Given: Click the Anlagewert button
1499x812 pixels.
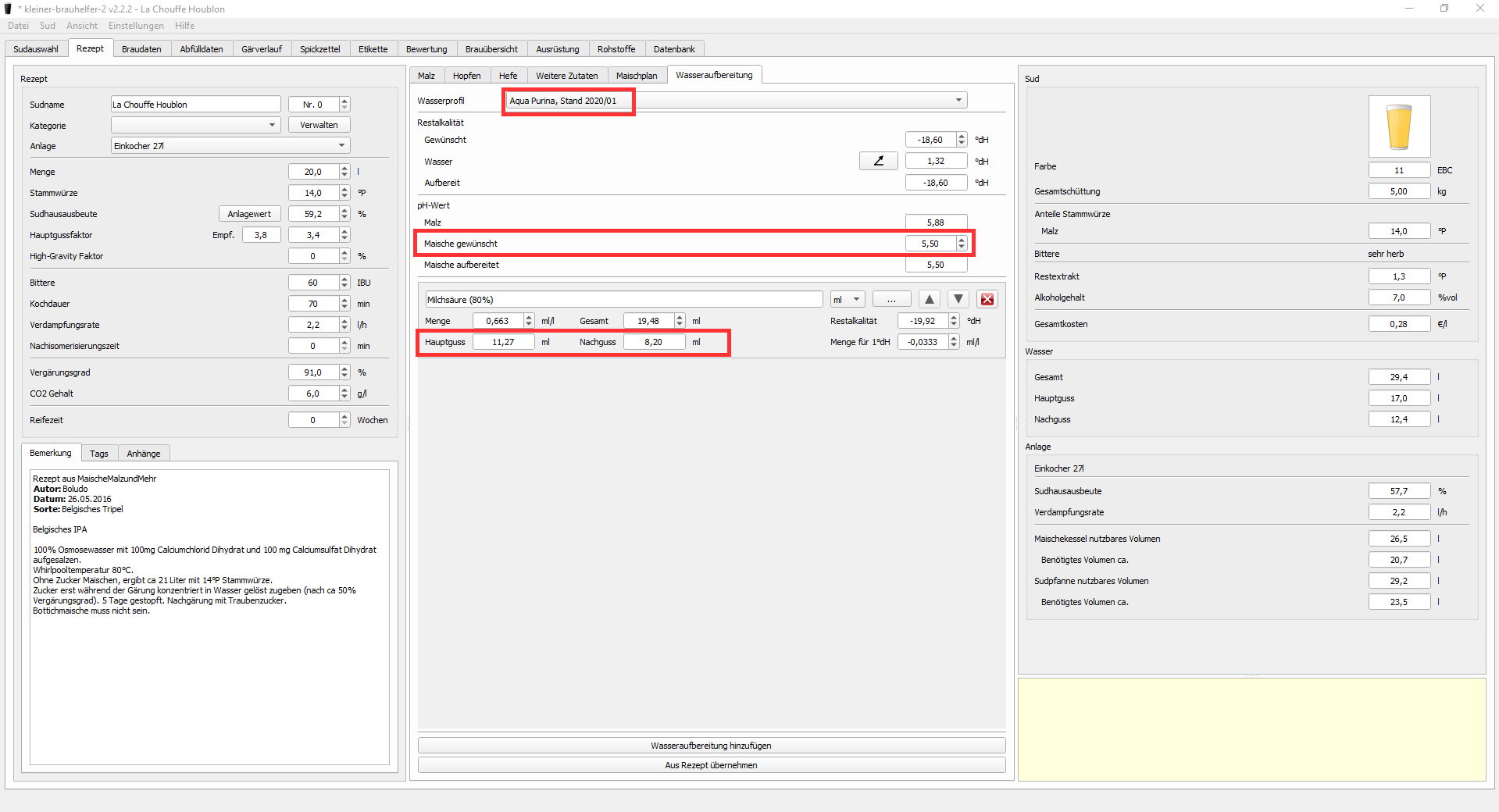Looking at the screenshot, I should point(249,214).
